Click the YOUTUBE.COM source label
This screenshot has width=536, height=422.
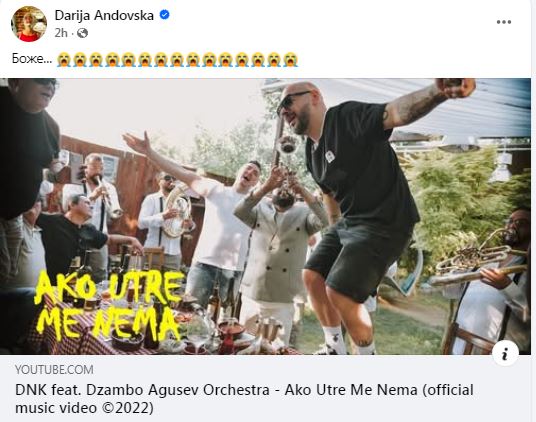pos(54,370)
